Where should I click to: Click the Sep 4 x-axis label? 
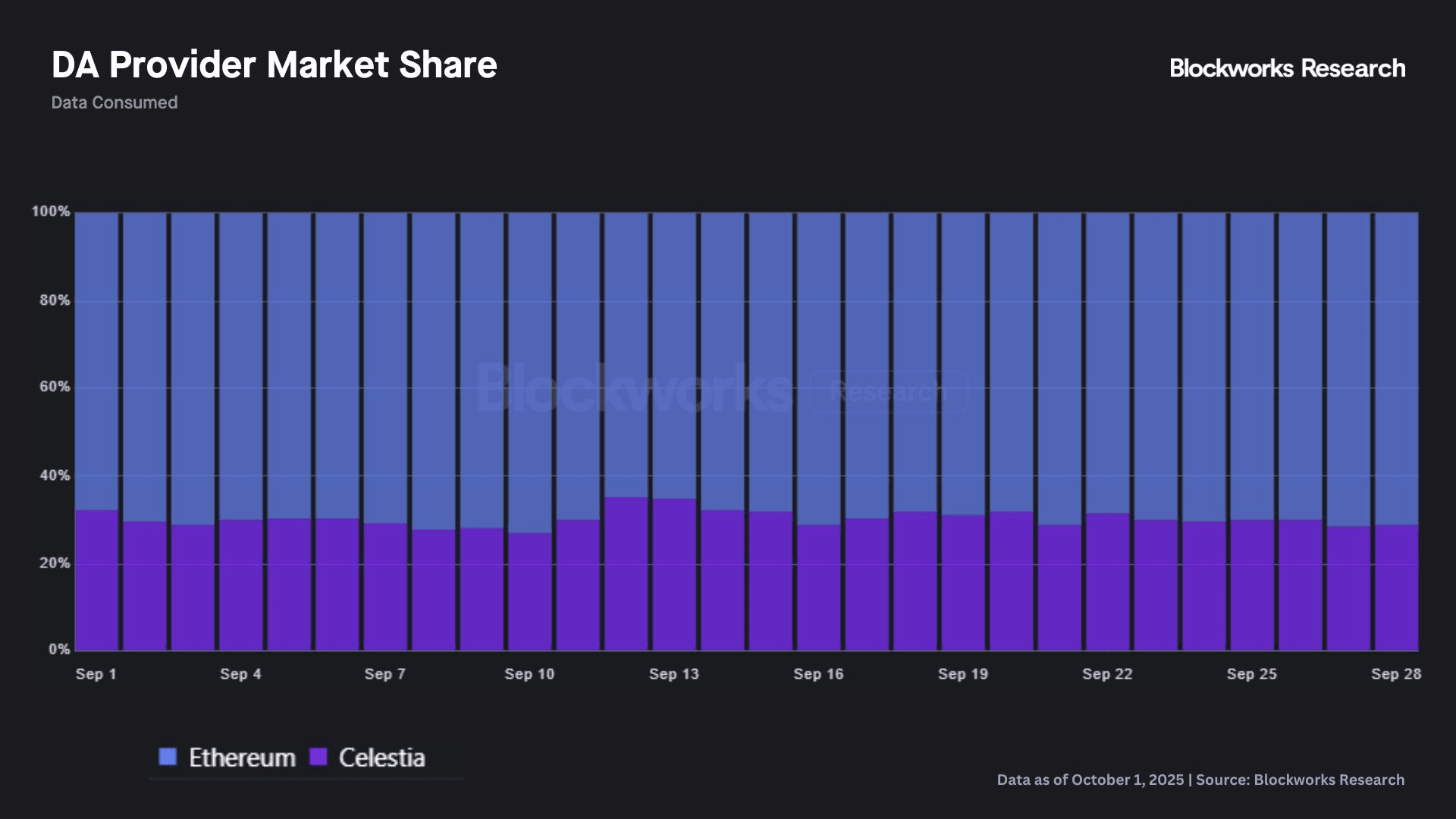click(x=240, y=674)
